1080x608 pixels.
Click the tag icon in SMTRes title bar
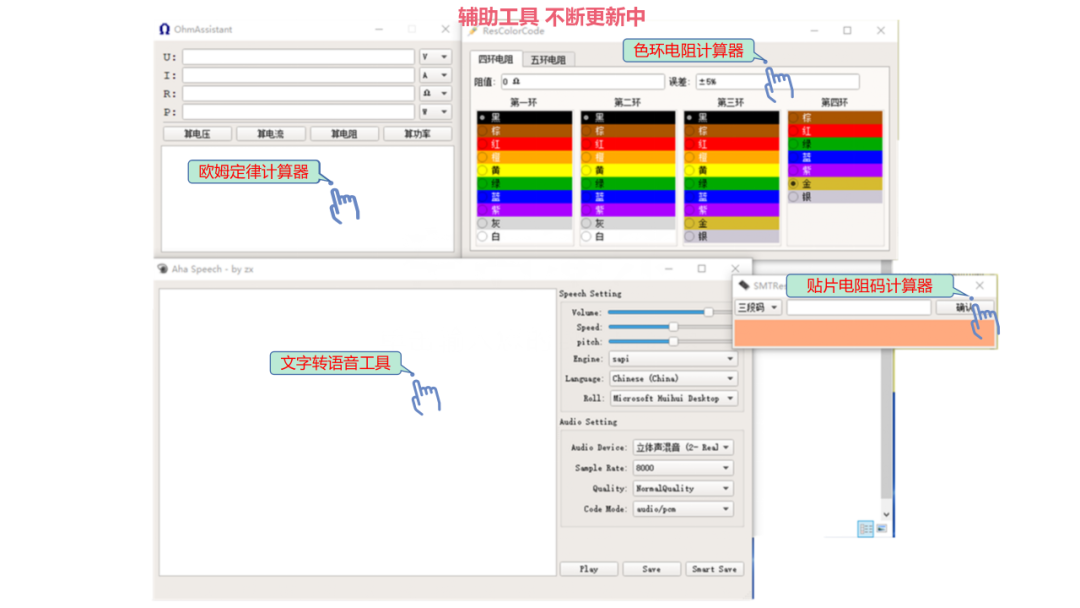[742, 284]
